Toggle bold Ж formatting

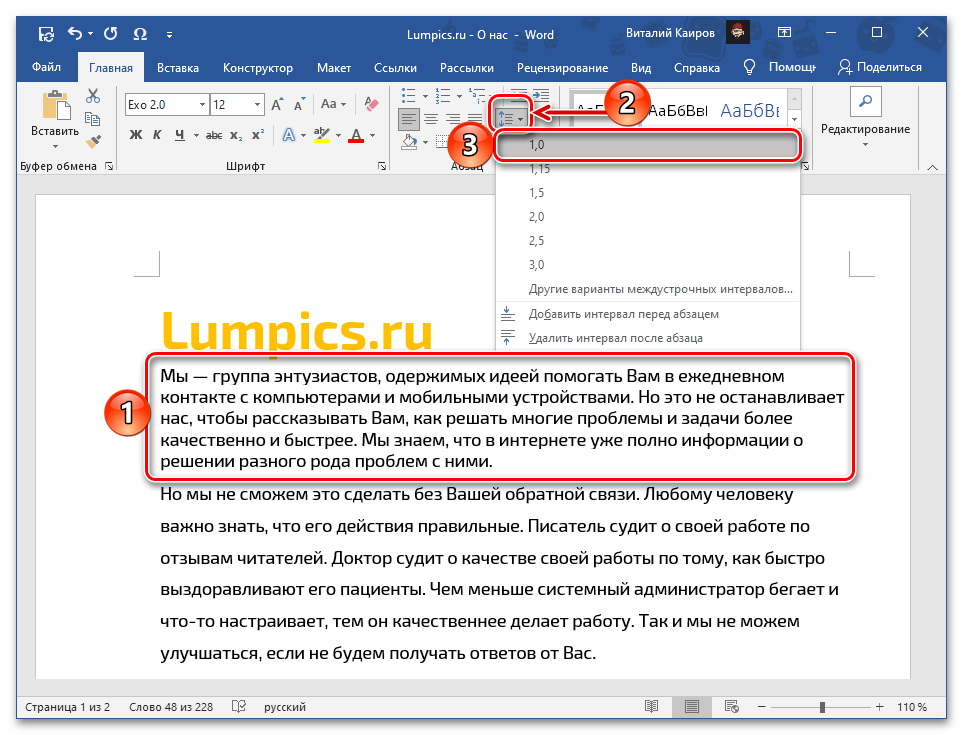point(136,135)
